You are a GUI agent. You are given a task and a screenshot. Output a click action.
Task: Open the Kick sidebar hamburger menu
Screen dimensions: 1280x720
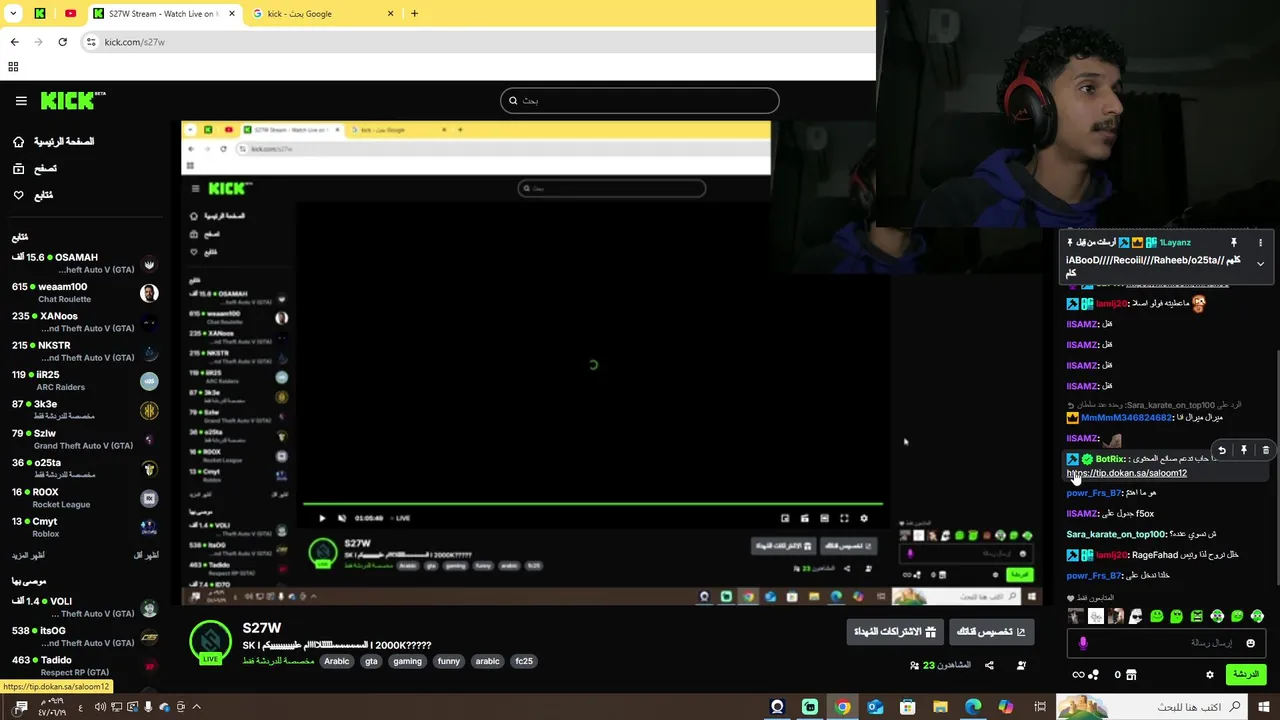coord(21,101)
